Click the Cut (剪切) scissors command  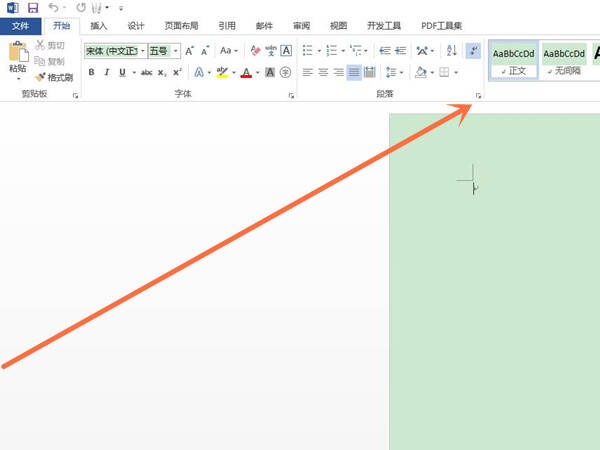[x=49, y=45]
